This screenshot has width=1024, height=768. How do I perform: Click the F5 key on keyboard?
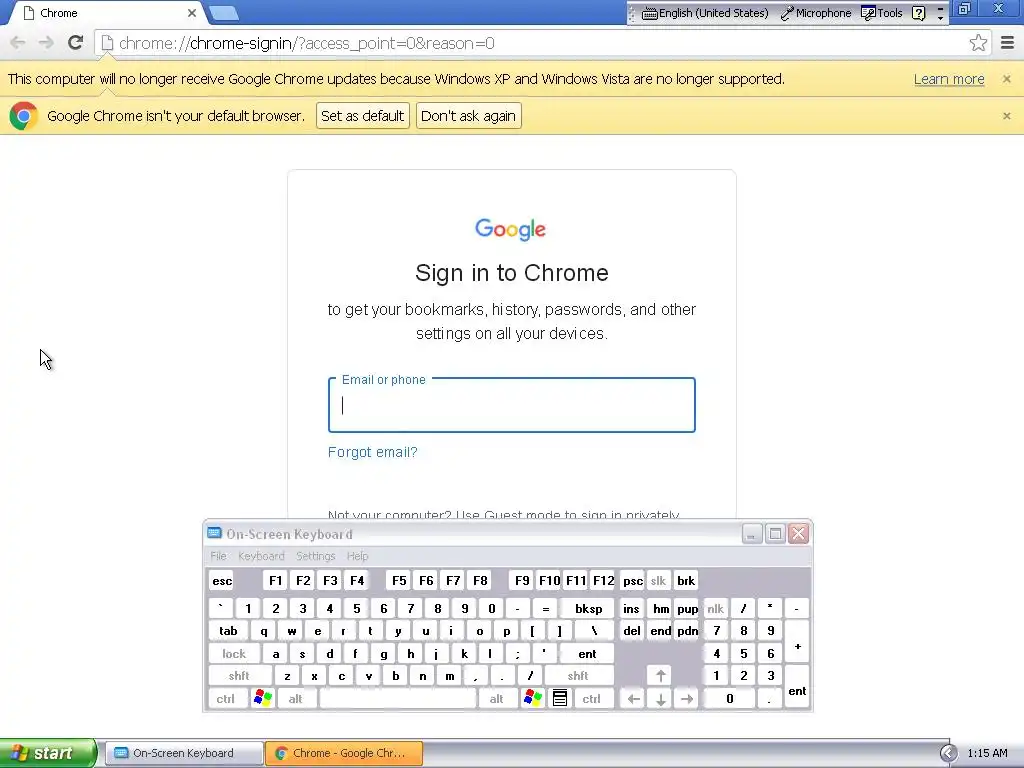399,581
